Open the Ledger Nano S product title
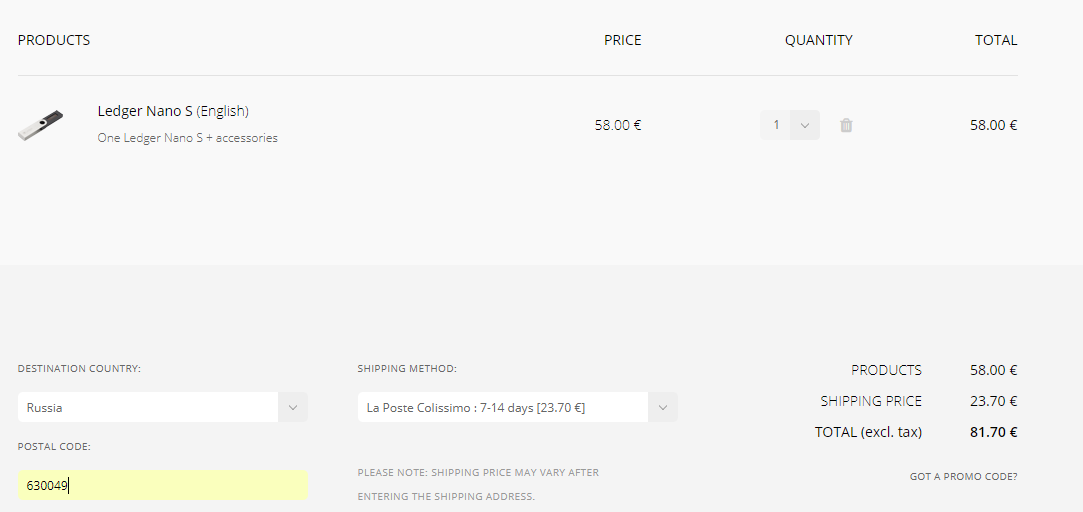Screen dimensions: 1083x512 click(173, 111)
